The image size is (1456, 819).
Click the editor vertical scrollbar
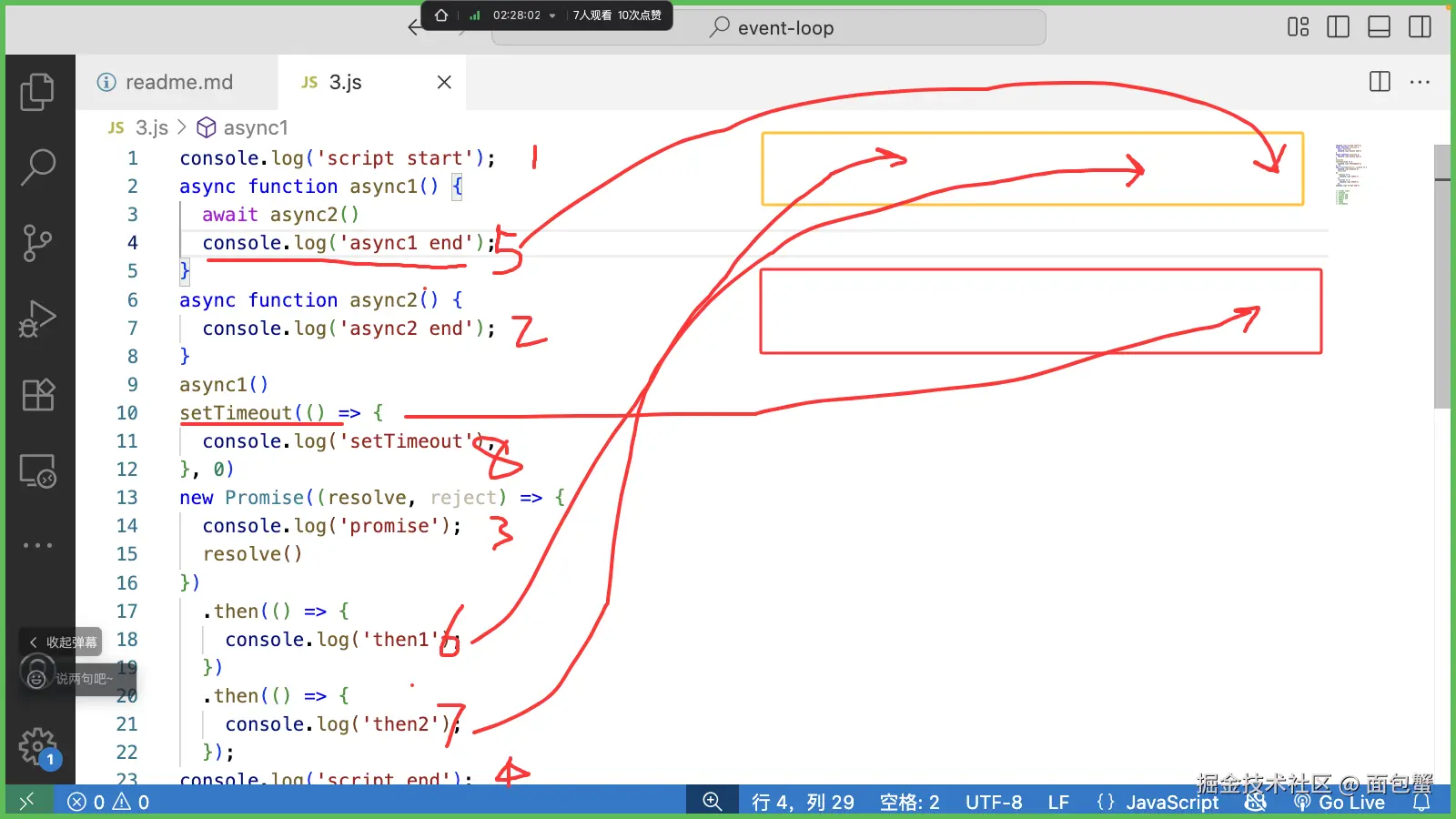tap(1442, 277)
